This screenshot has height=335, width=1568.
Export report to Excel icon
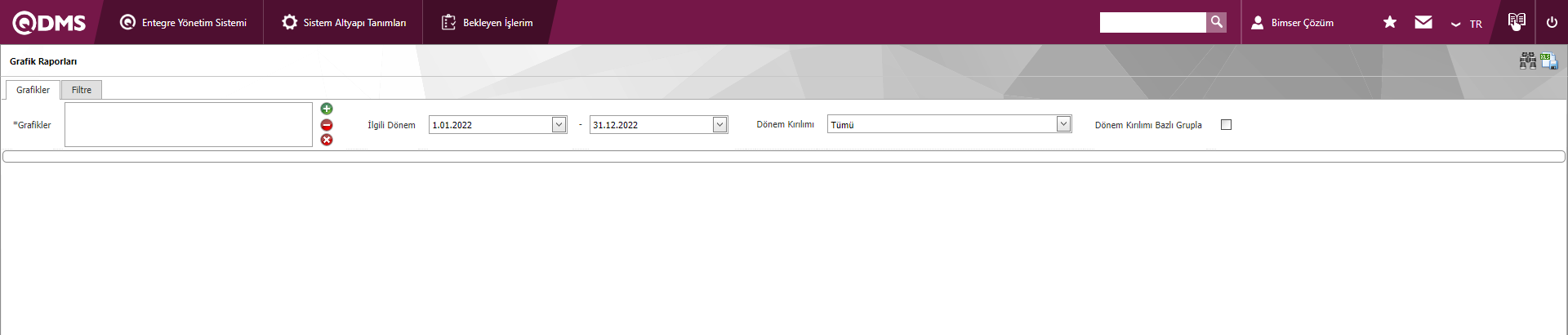1548,61
